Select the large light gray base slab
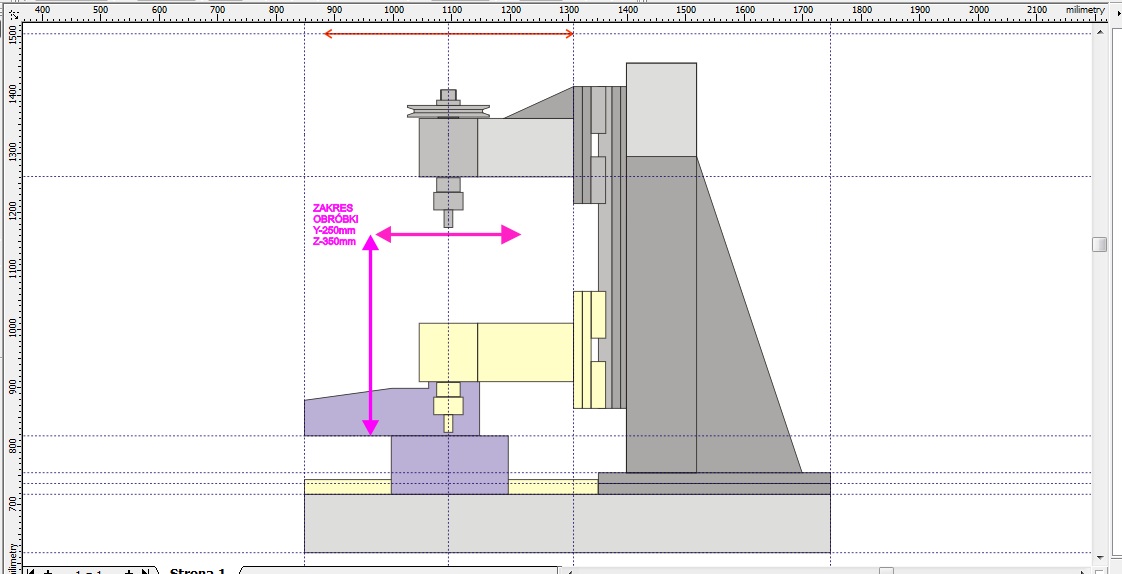The width and height of the screenshot is (1122, 574). point(566,523)
